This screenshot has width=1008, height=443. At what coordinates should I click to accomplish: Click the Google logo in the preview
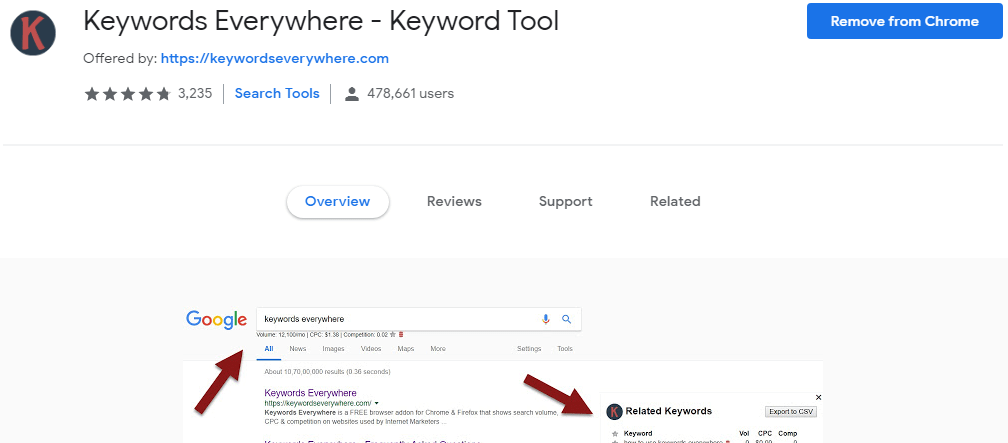click(x=217, y=320)
